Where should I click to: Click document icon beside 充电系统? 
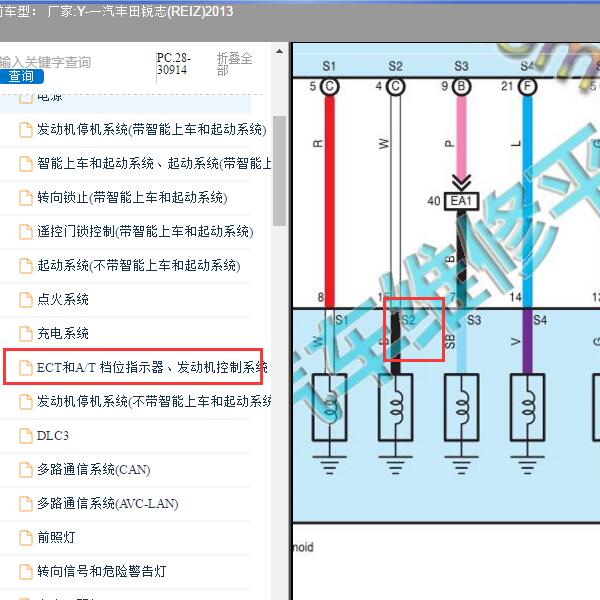(x=26, y=334)
